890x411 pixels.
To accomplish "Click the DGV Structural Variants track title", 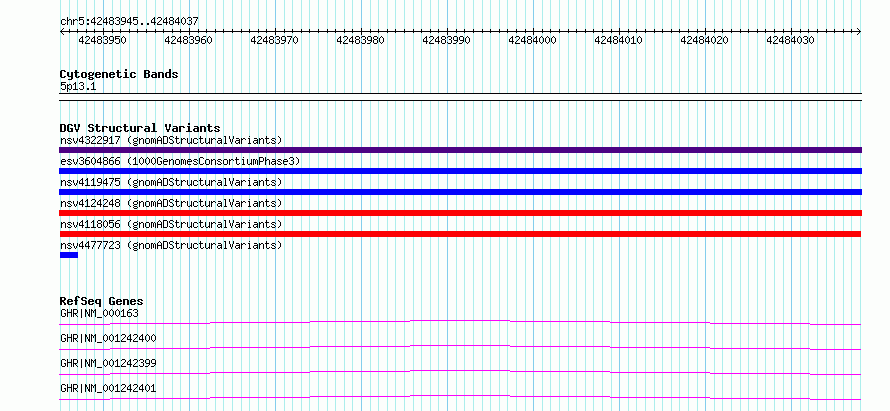I will click(x=140, y=128).
